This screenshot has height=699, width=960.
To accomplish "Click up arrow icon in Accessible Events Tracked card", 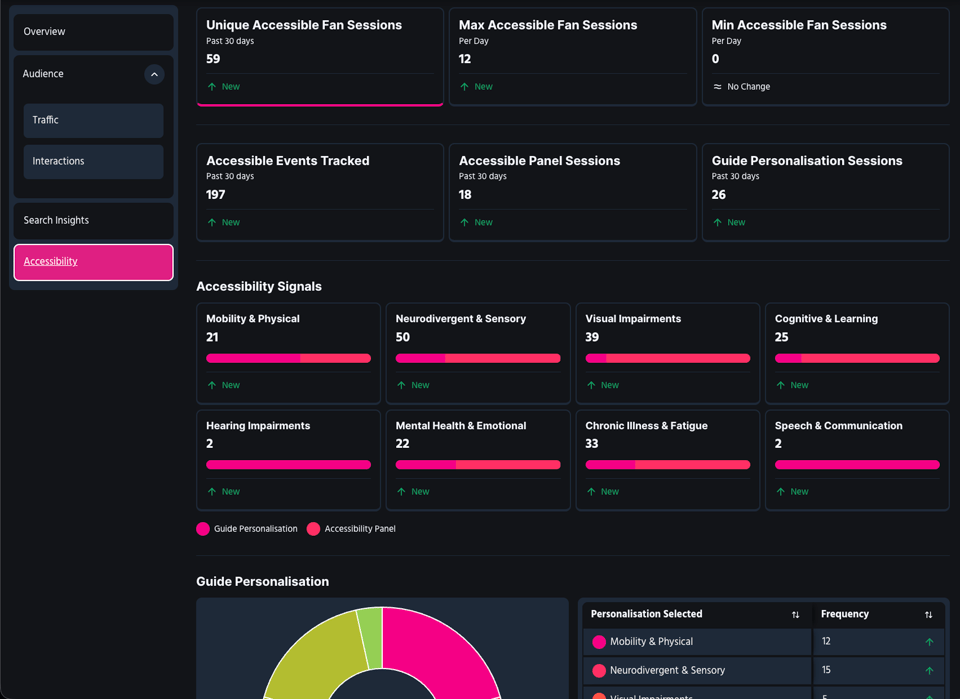I will tap(212, 222).
